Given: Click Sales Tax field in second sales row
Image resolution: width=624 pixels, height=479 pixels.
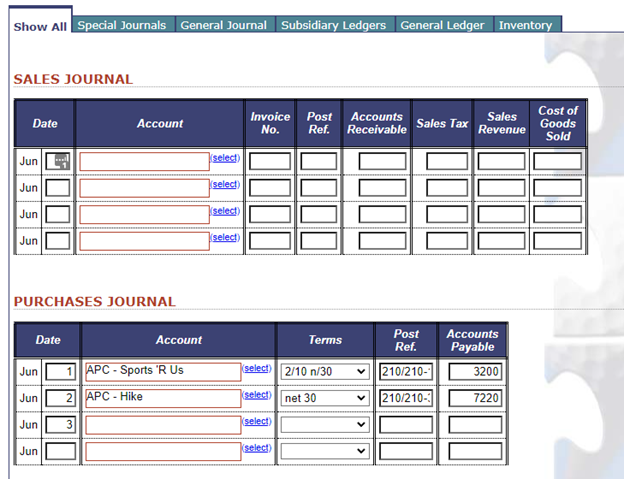Looking at the screenshot, I should [x=447, y=188].
